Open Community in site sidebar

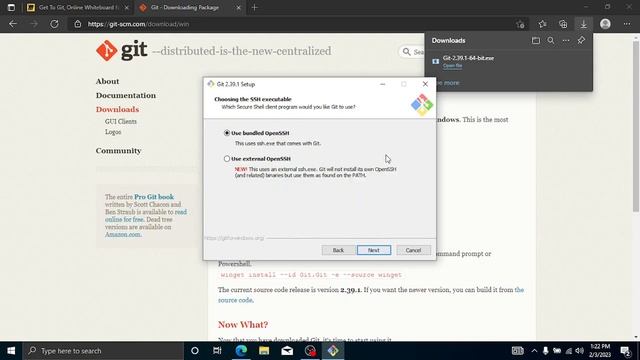tap(118, 151)
